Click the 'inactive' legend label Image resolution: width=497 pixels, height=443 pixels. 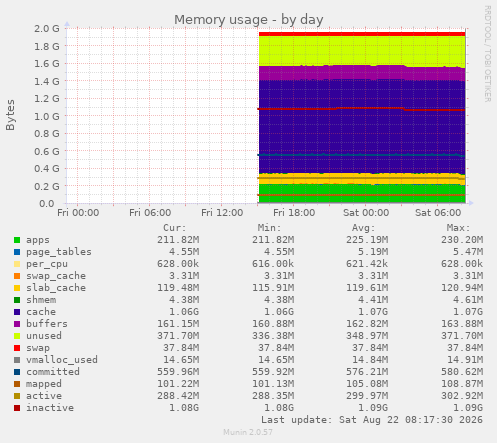tap(50, 408)
